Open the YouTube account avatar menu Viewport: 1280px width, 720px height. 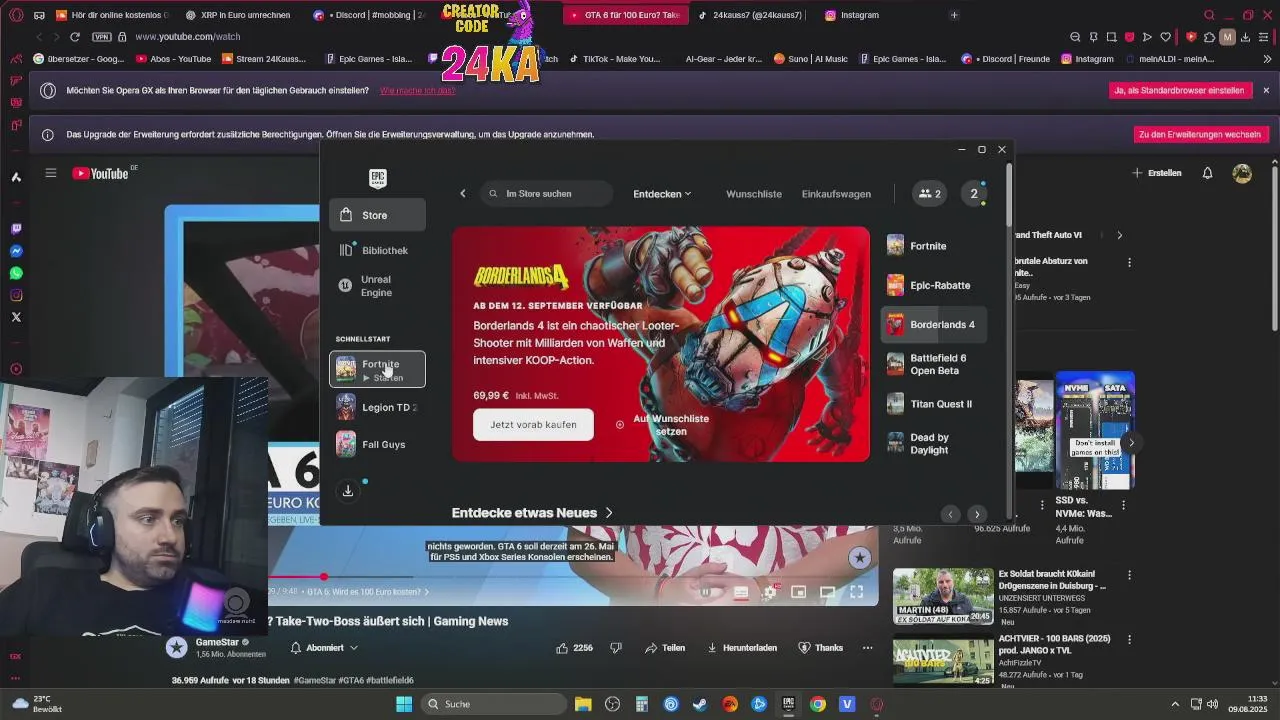point(1242,173)
